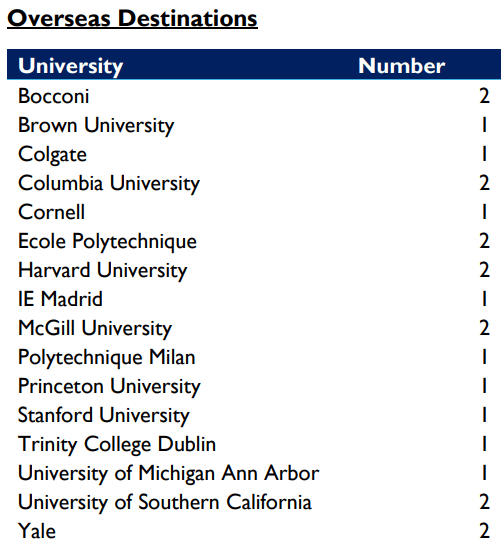Select Brown University entry

(x=96, y=125)
